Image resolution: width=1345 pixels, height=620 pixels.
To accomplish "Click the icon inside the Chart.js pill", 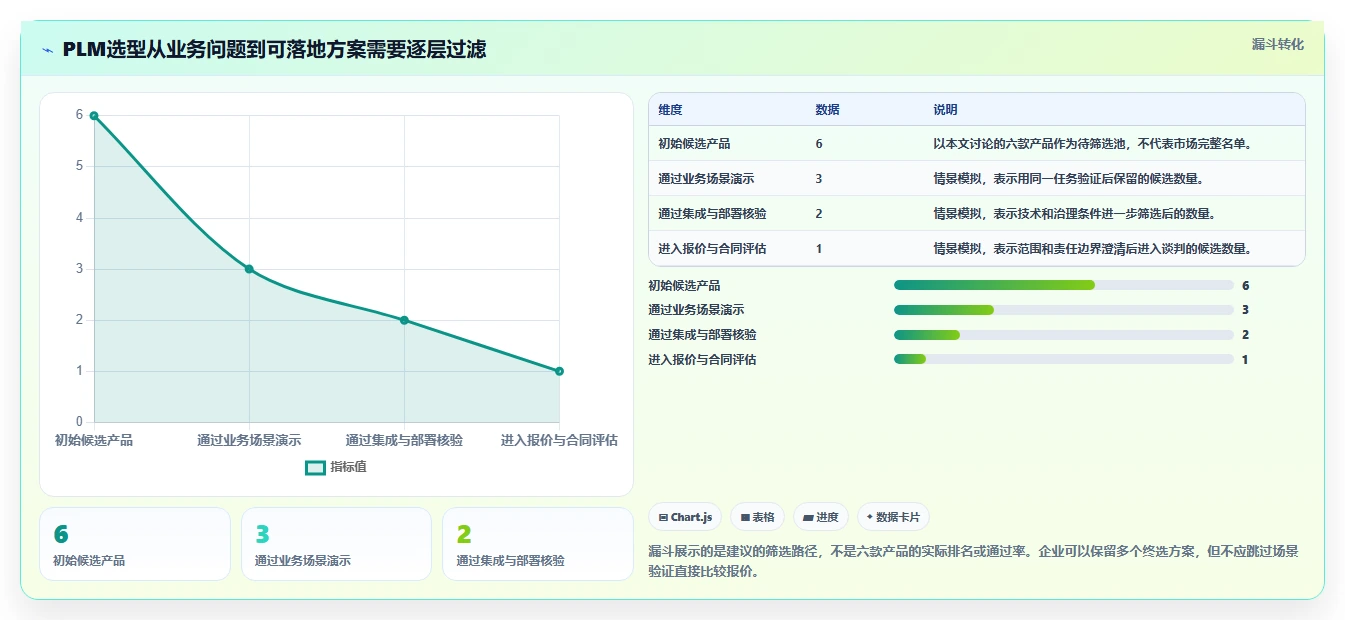I will coord(663,518).
